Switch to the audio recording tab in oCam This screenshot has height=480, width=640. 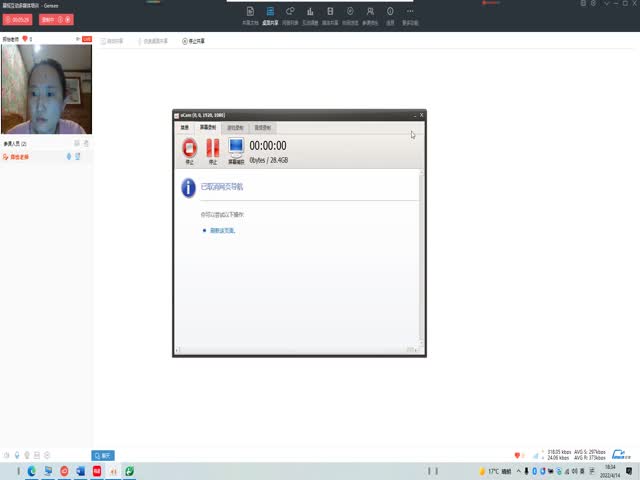point(262,128)
